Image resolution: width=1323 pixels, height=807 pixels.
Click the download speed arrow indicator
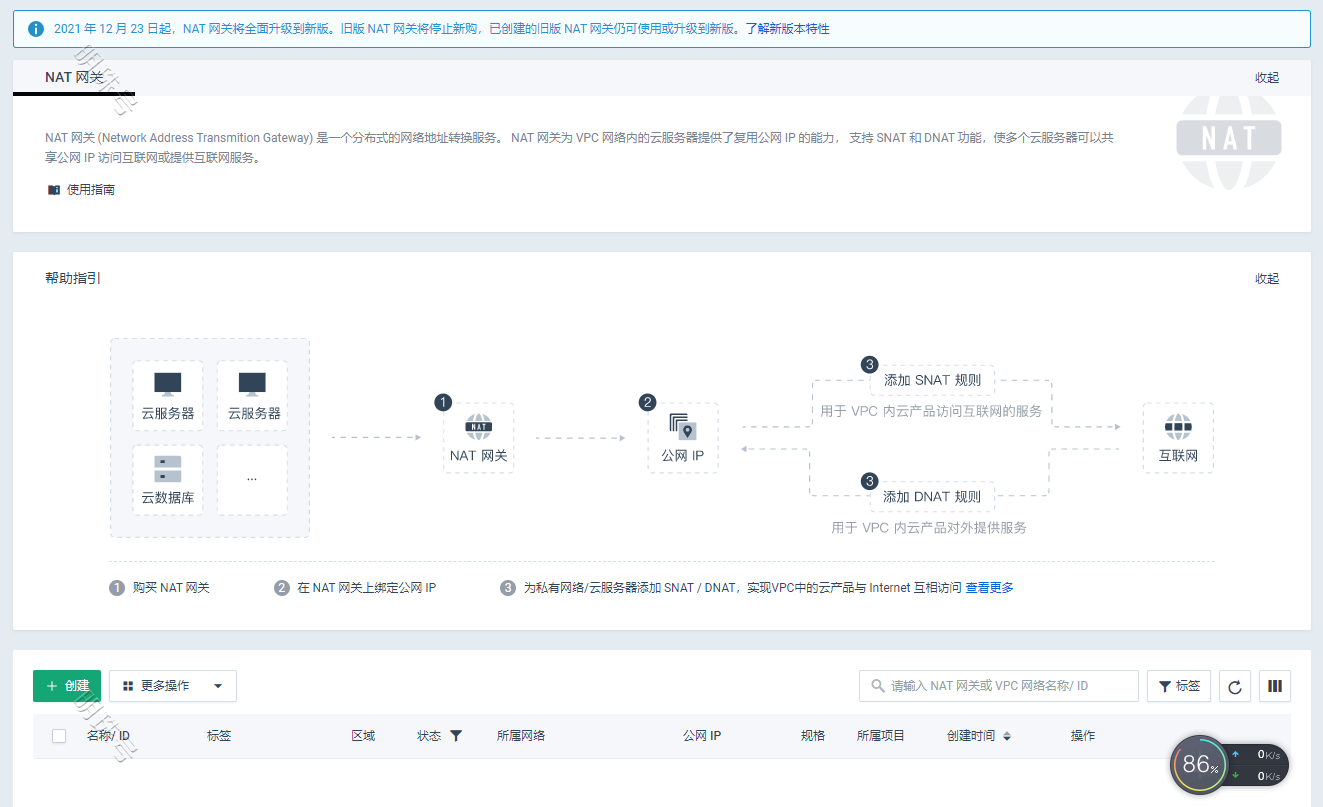[x=1236, y=775]
